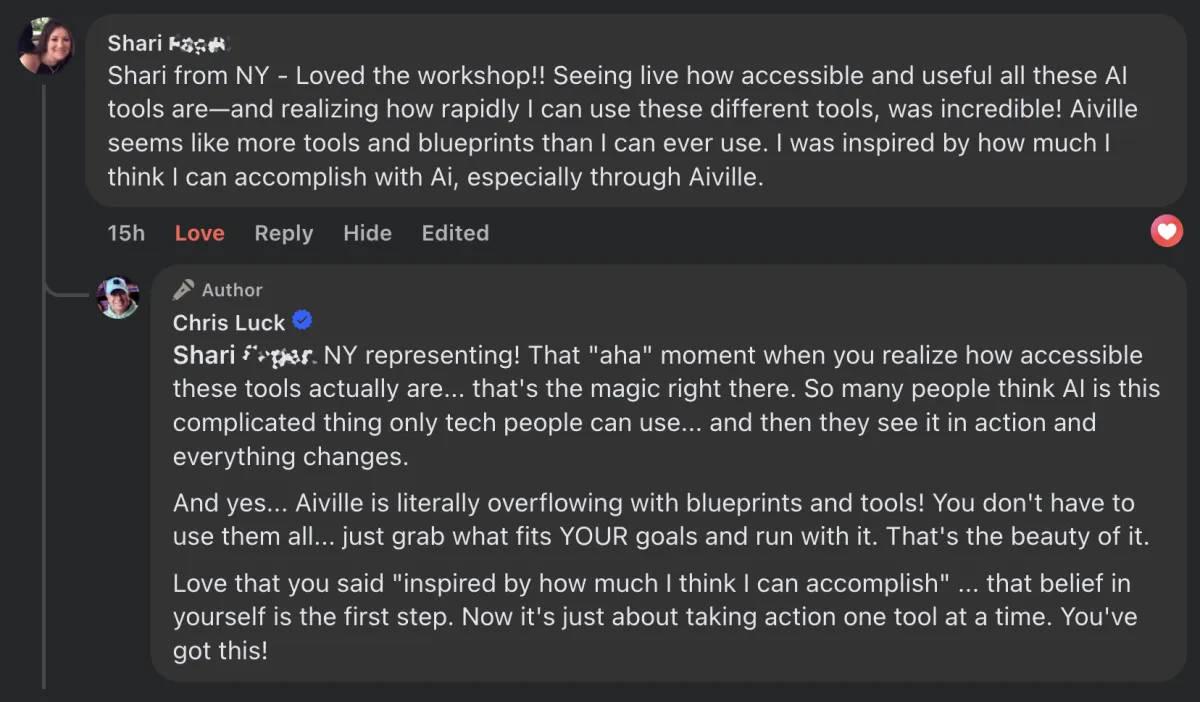This screenshot has height=702, width=1200.
Task: Hide Shari's comment
Action: [367, 233]
